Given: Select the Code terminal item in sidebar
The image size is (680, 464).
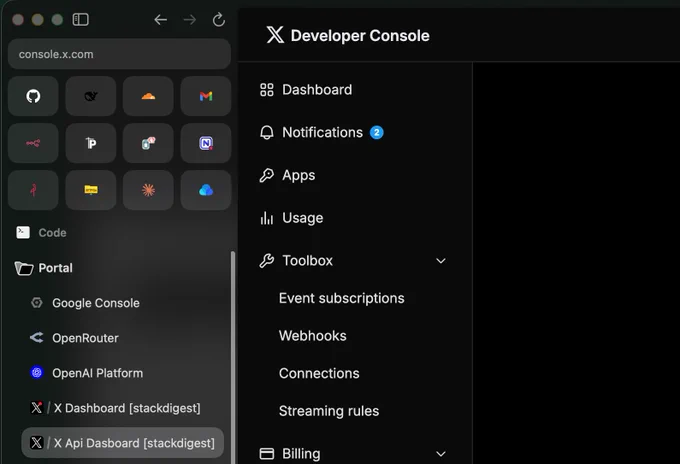Looking at the screenshot, I should [41, 232].
